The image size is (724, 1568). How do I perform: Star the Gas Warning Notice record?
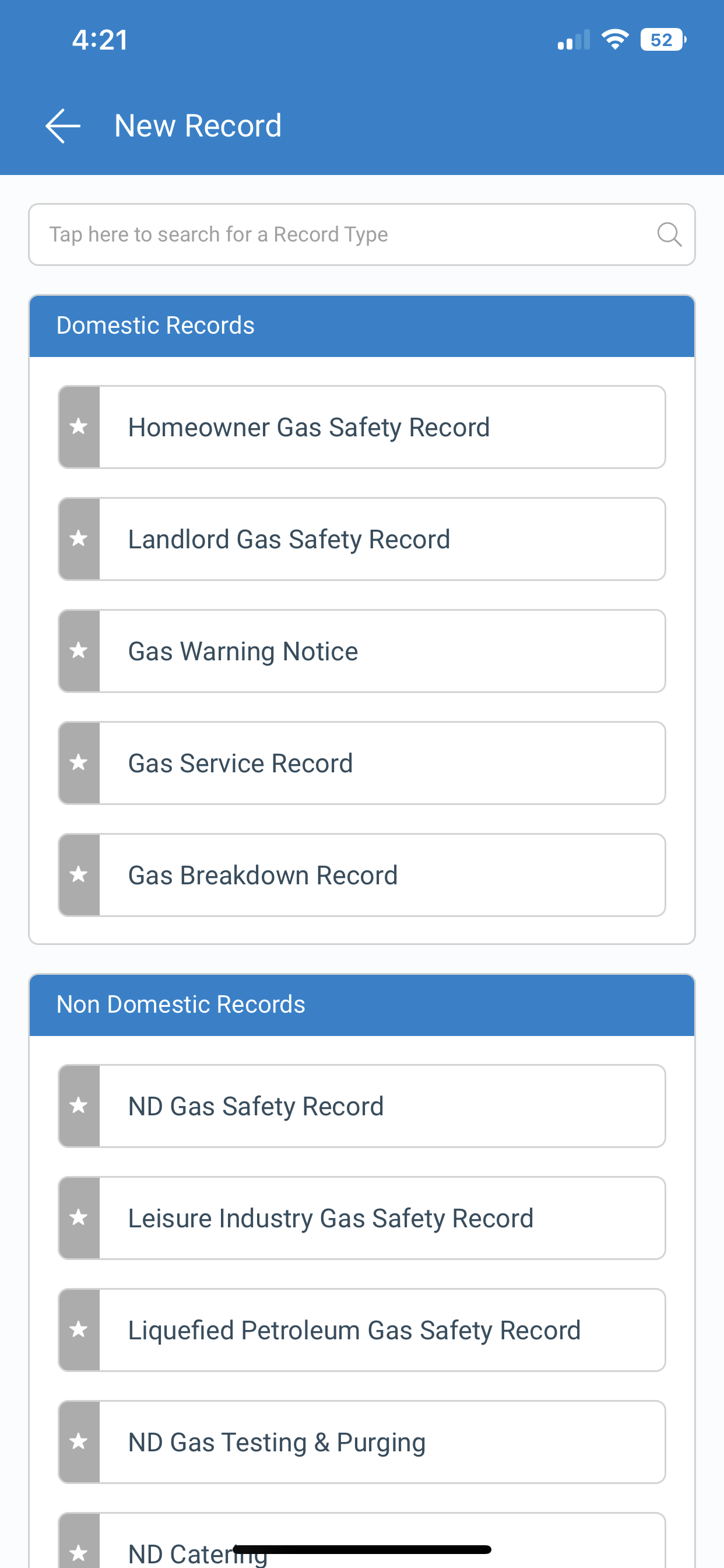79,650
